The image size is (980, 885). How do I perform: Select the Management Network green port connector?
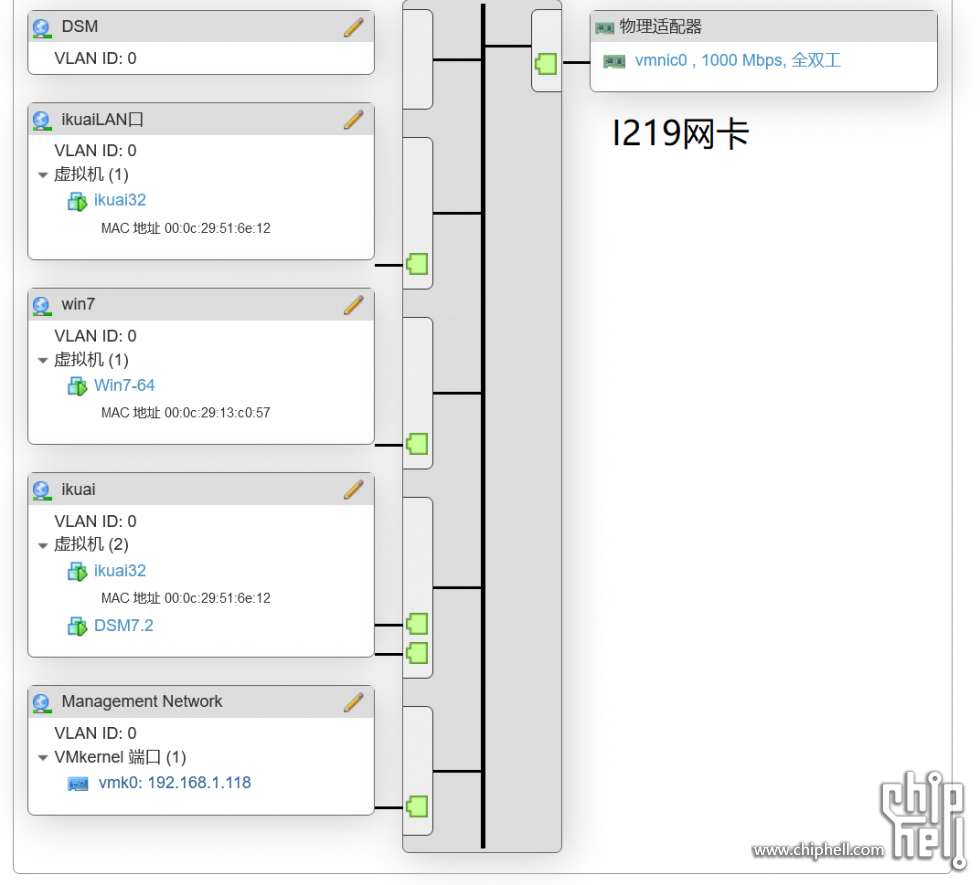pyautogui.click(x=417, y=807)
